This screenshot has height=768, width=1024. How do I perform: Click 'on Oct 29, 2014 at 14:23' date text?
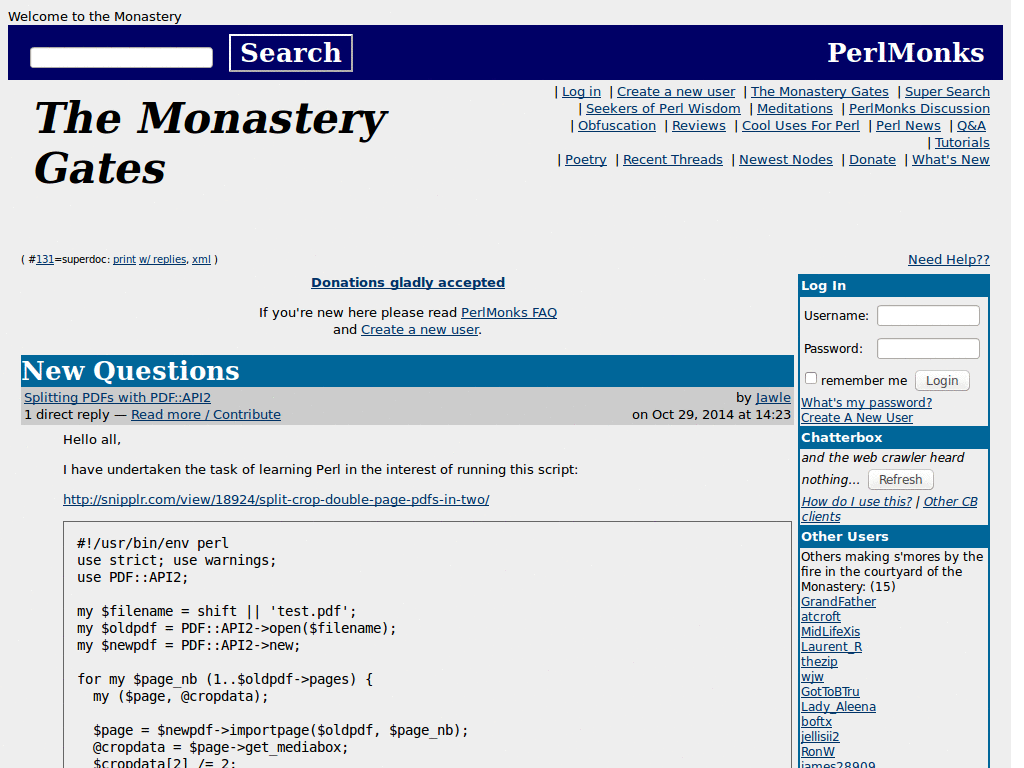click(x=711, y=414)
